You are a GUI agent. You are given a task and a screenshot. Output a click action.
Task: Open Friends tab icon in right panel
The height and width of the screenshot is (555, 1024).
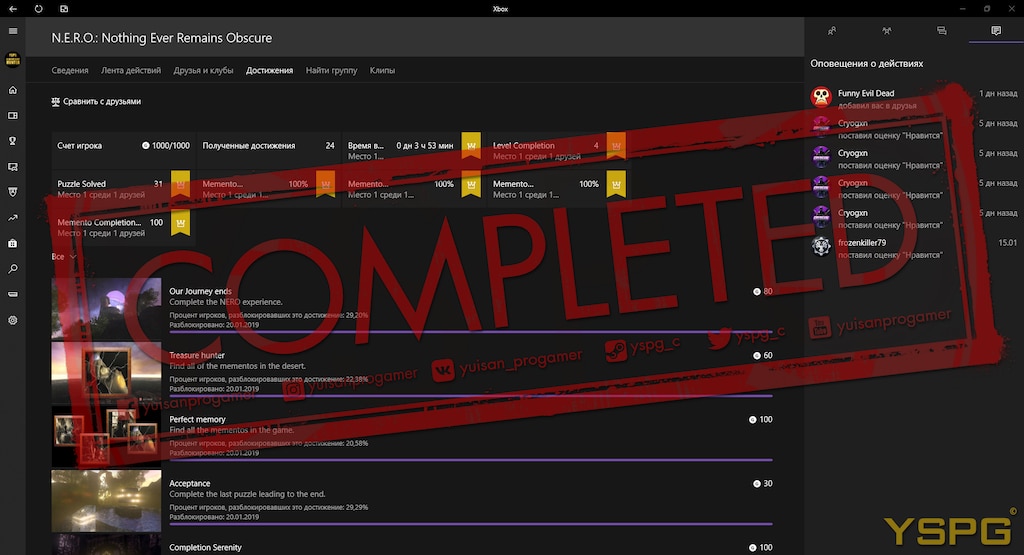coord(831,31)
